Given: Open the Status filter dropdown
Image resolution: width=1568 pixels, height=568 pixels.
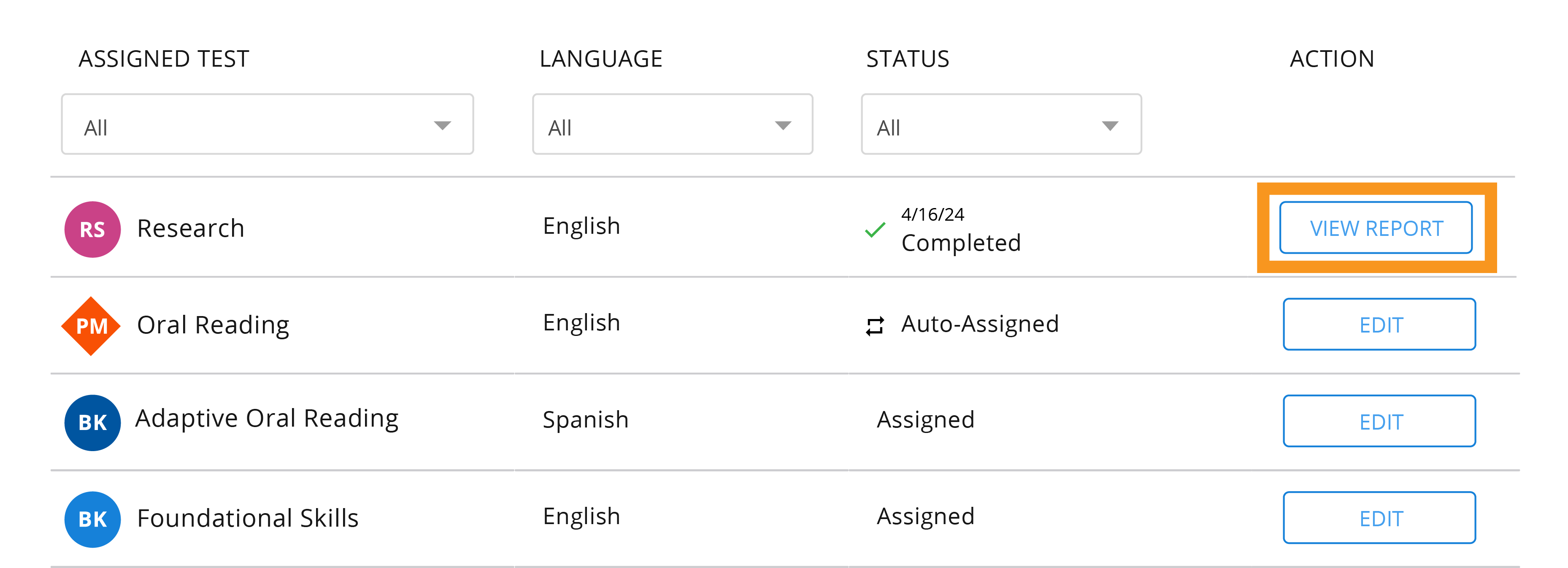Looking at the screenshot, I should pos(1001,124).
